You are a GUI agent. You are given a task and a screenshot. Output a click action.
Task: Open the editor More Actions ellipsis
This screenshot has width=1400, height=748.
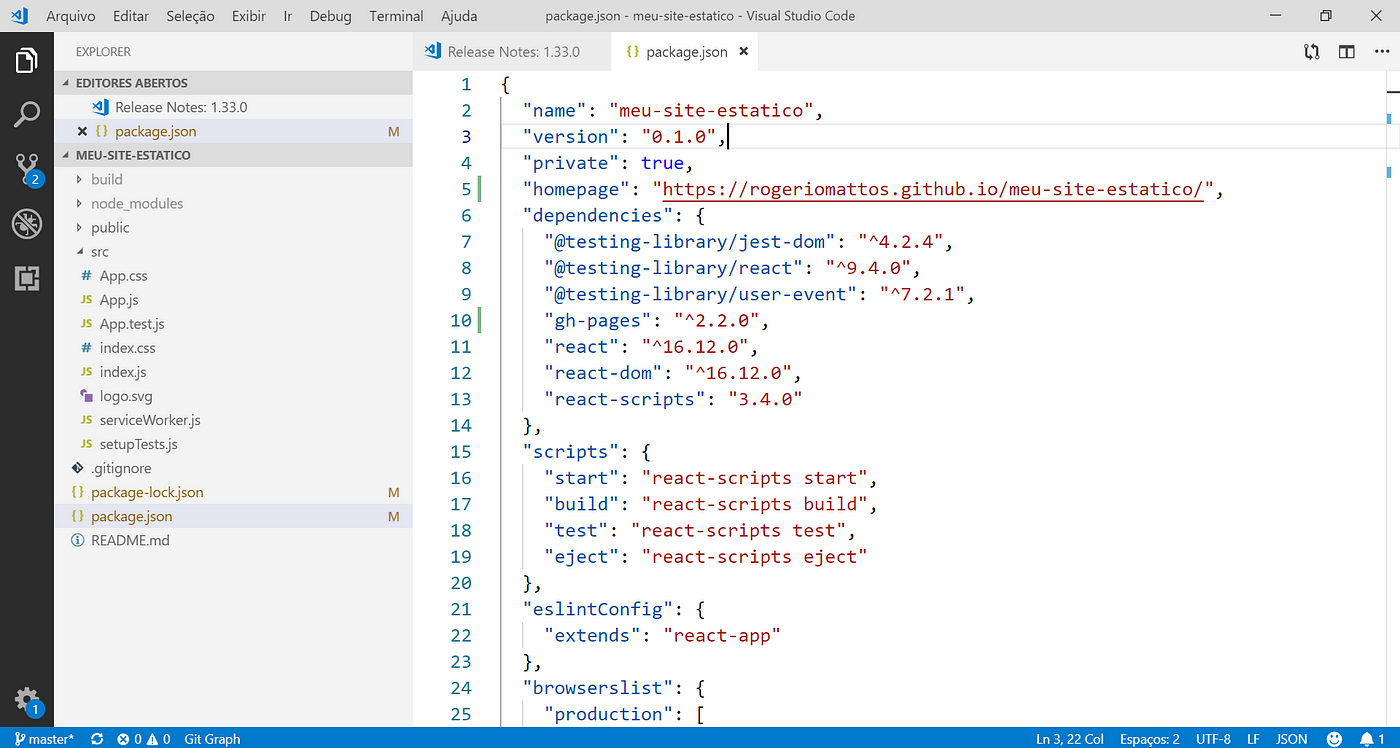point(1381,52)
